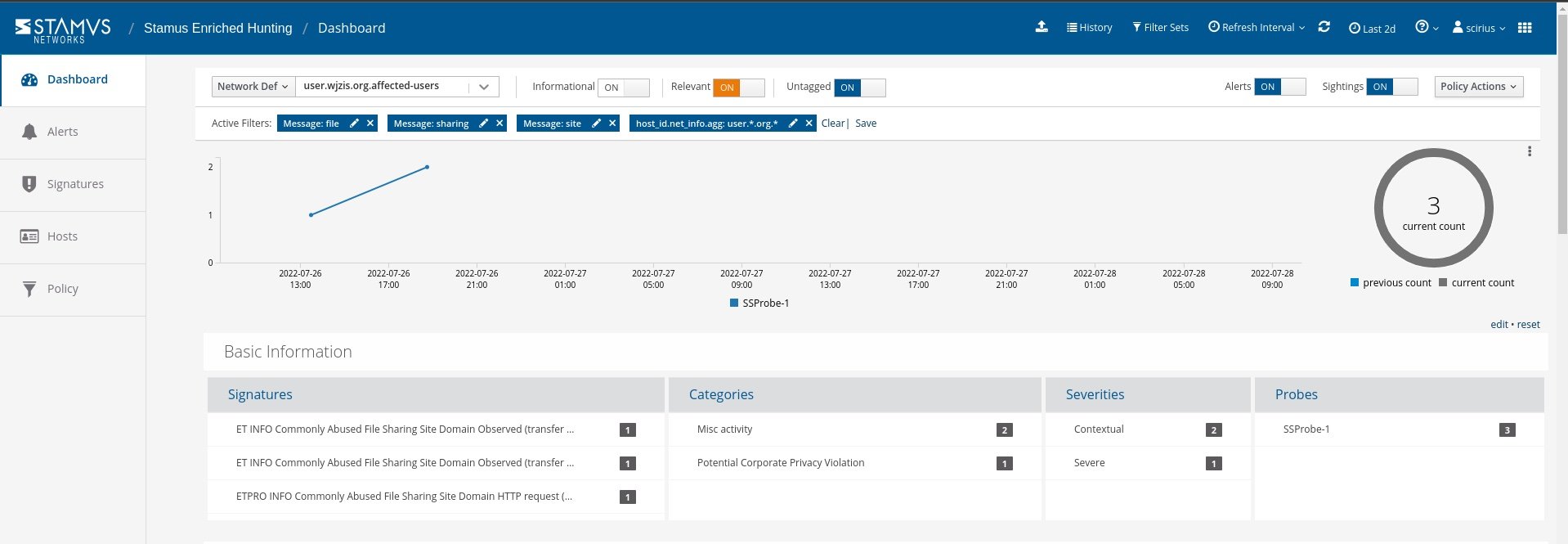The width and height of the screenshot is (1568, 544).
Task: Click the Alerts bell icon
Action: point(29,132)
